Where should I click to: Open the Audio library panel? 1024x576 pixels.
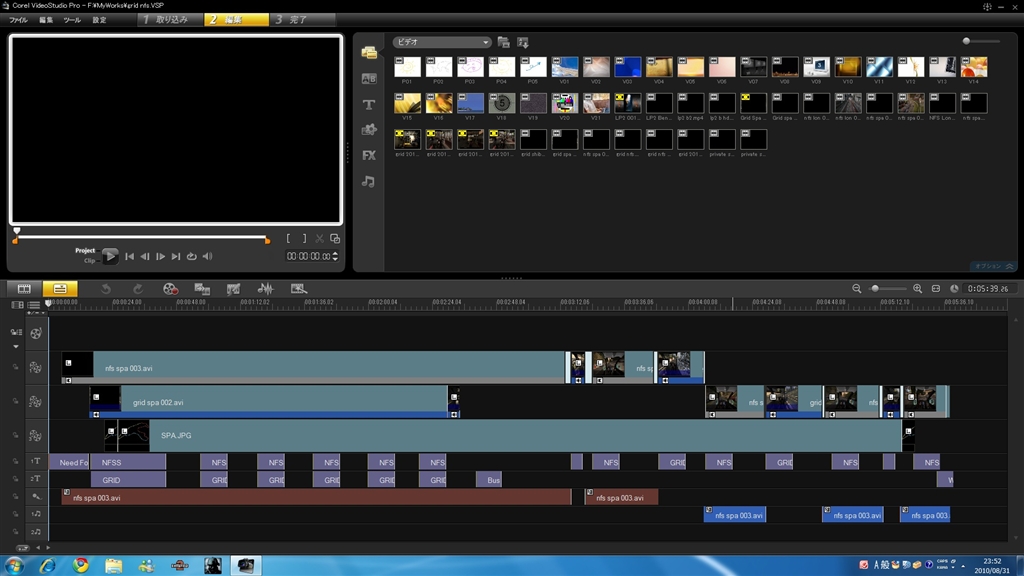coord(369,182)
